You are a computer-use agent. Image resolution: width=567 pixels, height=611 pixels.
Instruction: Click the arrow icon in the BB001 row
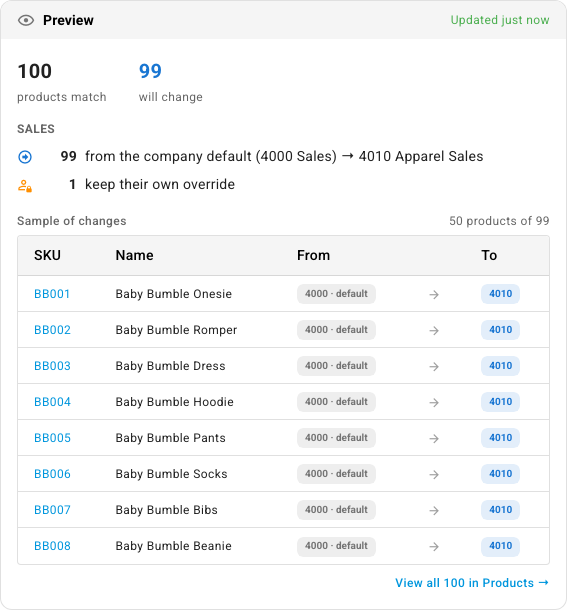point(434,295)
